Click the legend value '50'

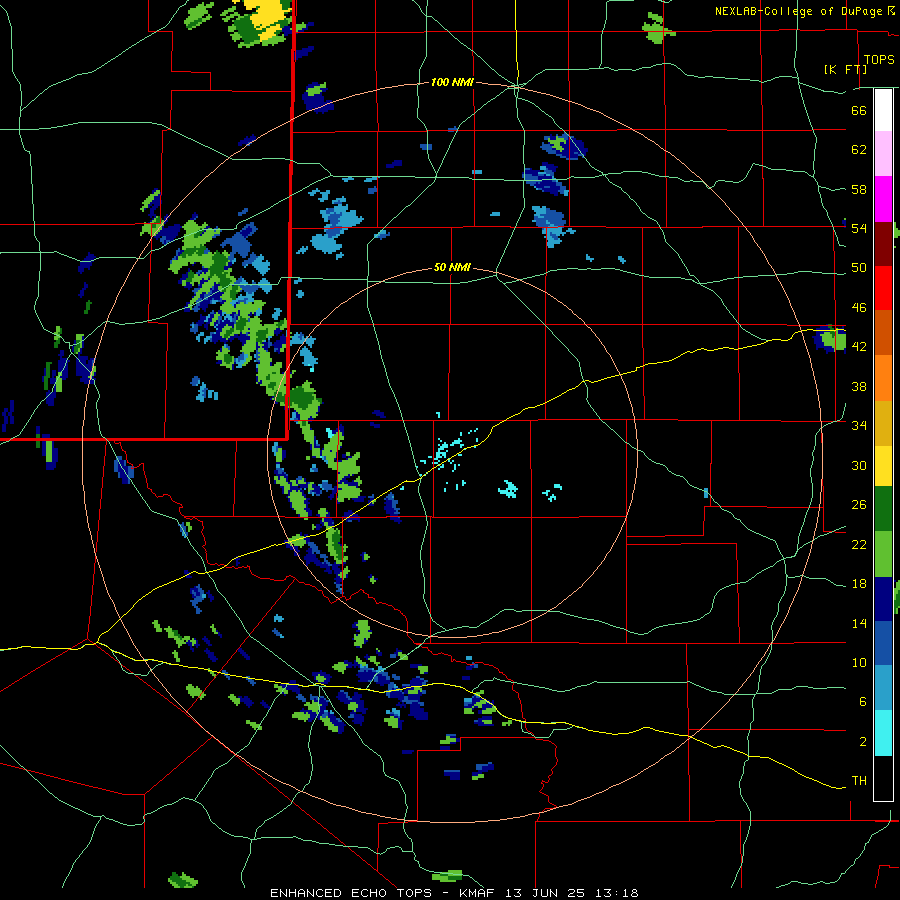[859, 268]
